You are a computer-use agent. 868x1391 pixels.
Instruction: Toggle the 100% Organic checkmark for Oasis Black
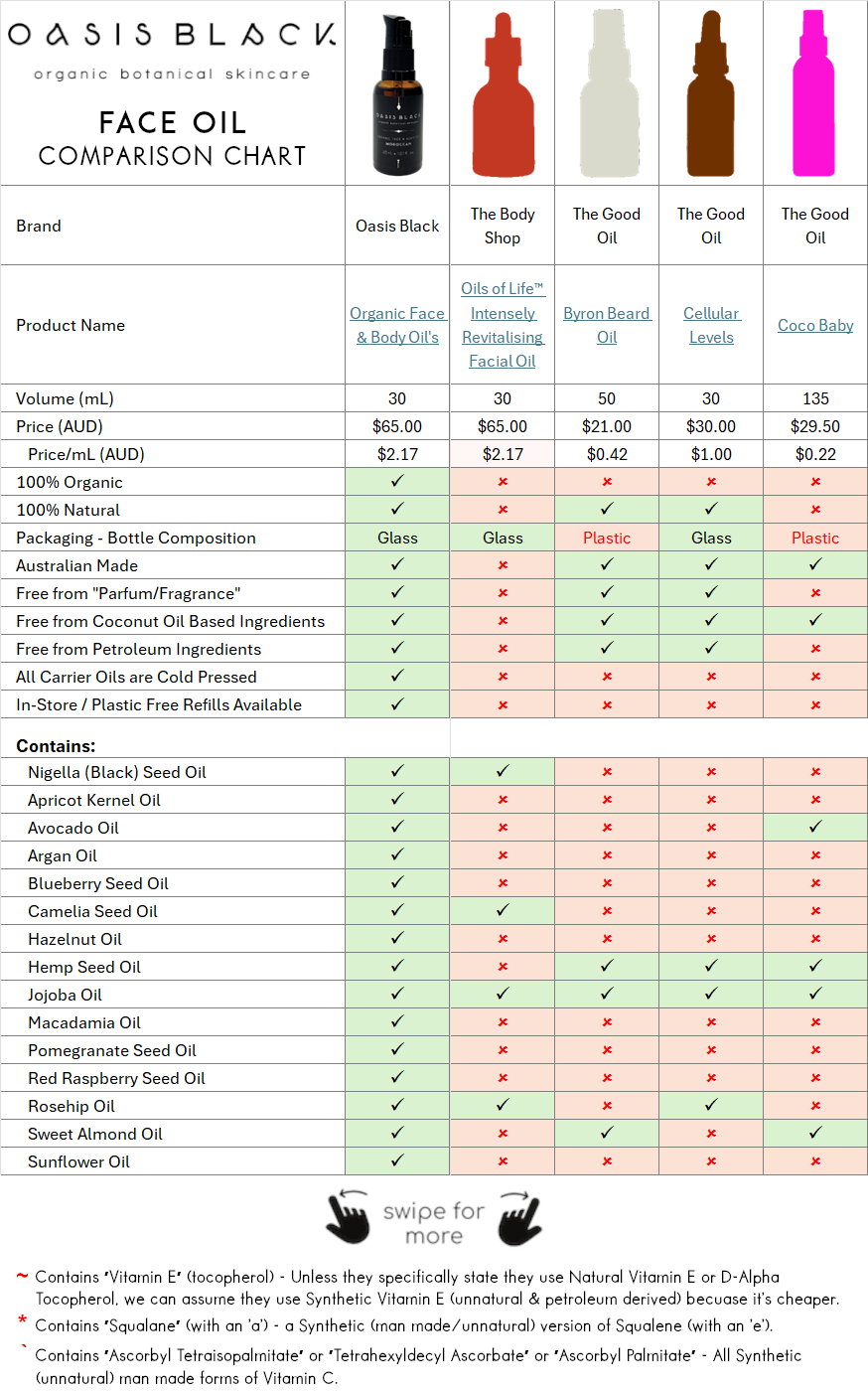point(396,482)
